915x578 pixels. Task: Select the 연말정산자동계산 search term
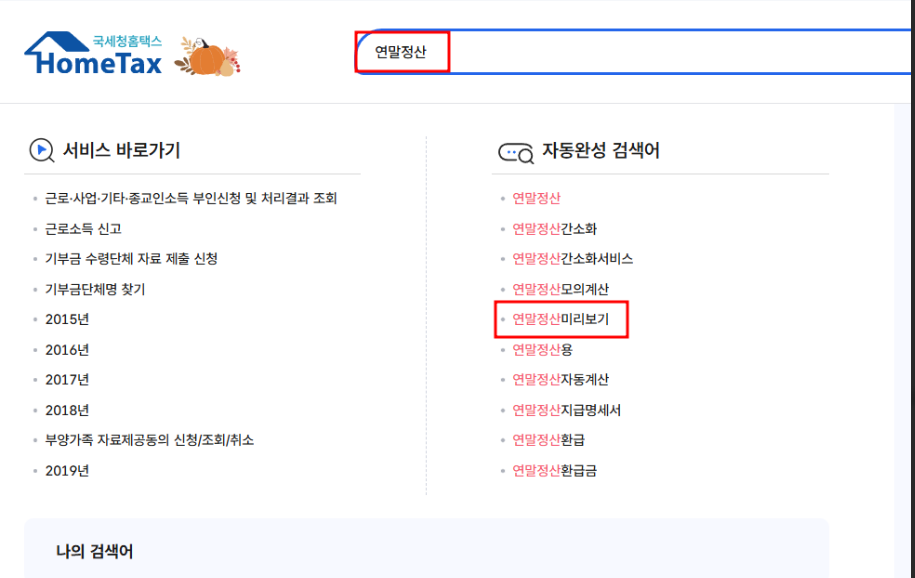click(560, 379)
